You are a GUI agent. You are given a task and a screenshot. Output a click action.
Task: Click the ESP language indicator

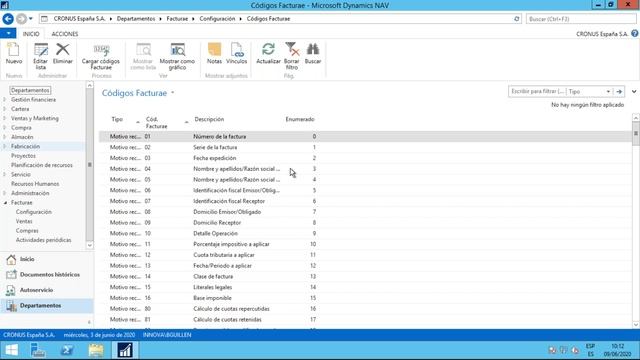590,347
